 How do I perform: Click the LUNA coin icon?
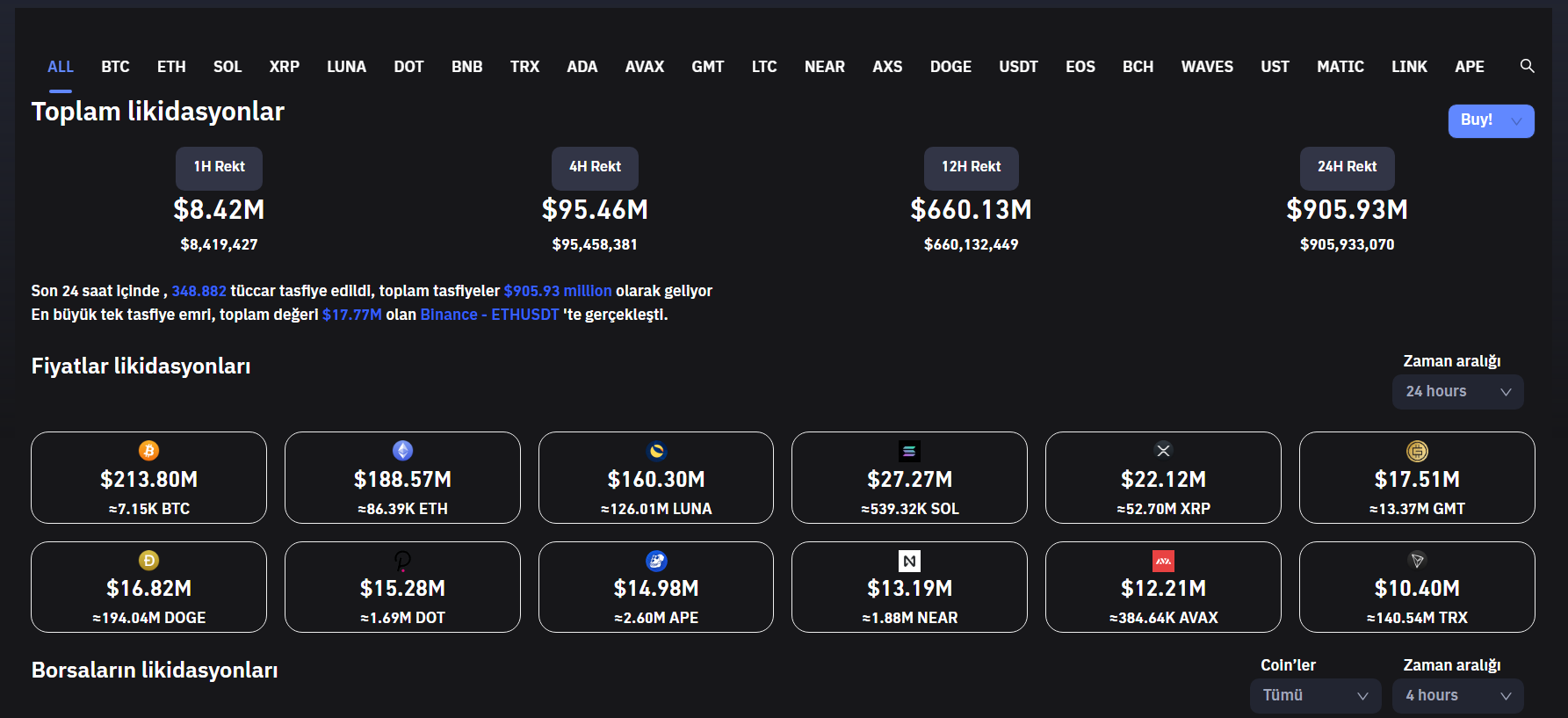[x=656, y=451]
